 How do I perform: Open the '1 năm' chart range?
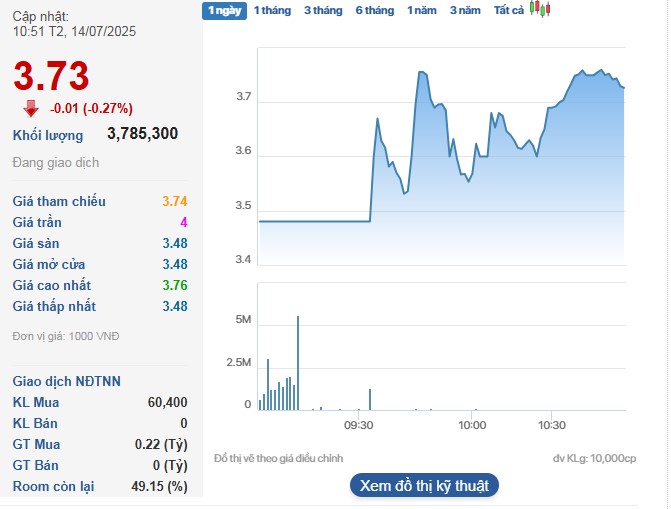pyautogui.click(x=421, y=10)
